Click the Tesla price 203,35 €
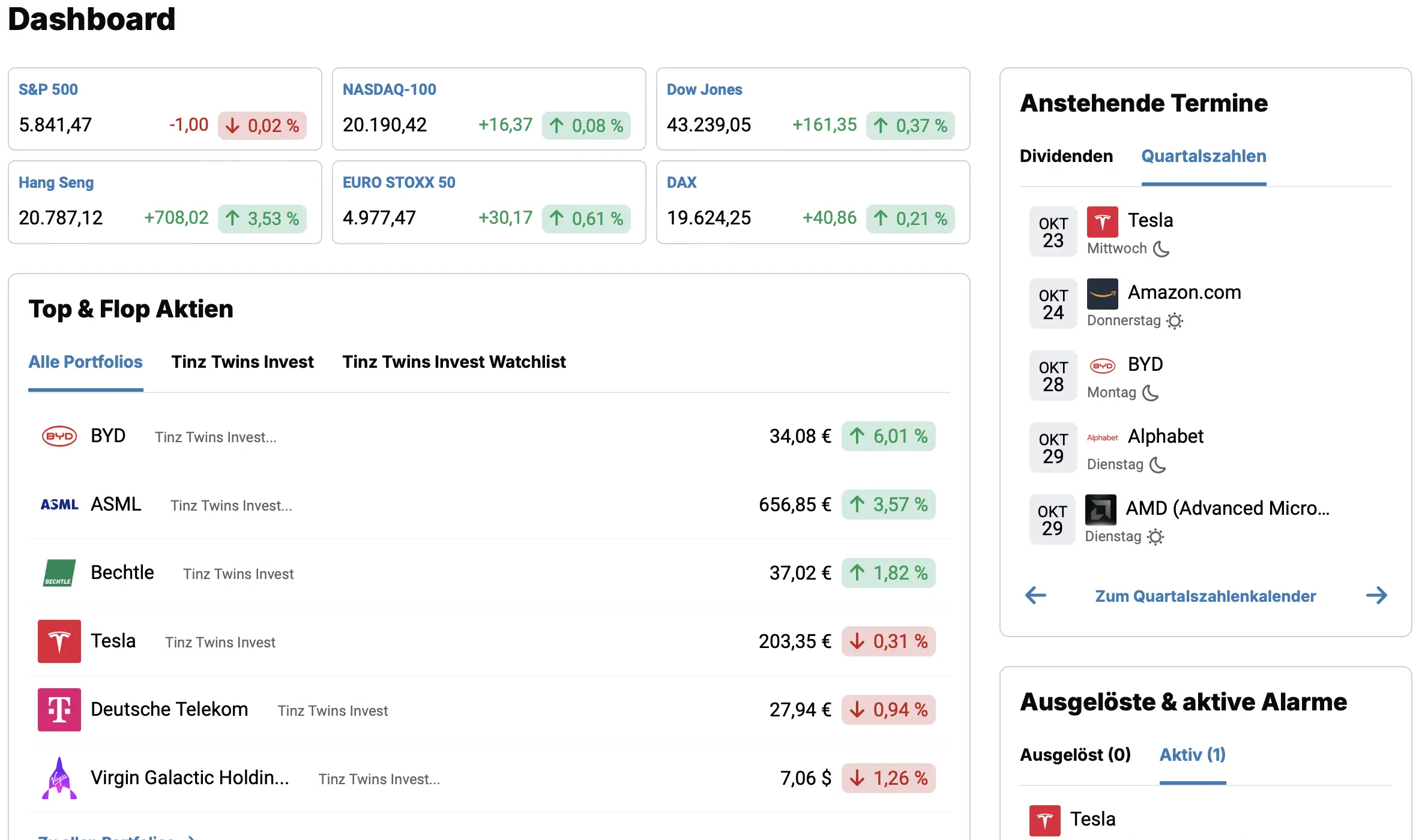The height and width of the screenshot is (840, 1419). [795, 641]
